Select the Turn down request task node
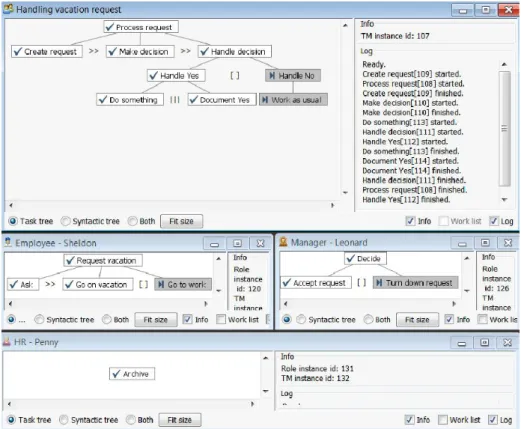 [x=415, y=283]
